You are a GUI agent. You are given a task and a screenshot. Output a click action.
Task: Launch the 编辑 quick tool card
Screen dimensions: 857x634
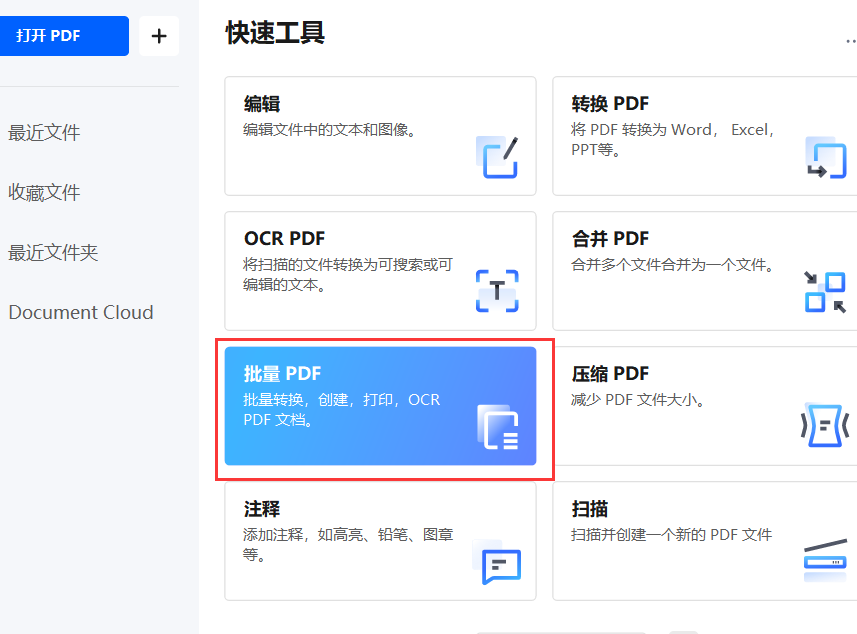pos(380,135)
